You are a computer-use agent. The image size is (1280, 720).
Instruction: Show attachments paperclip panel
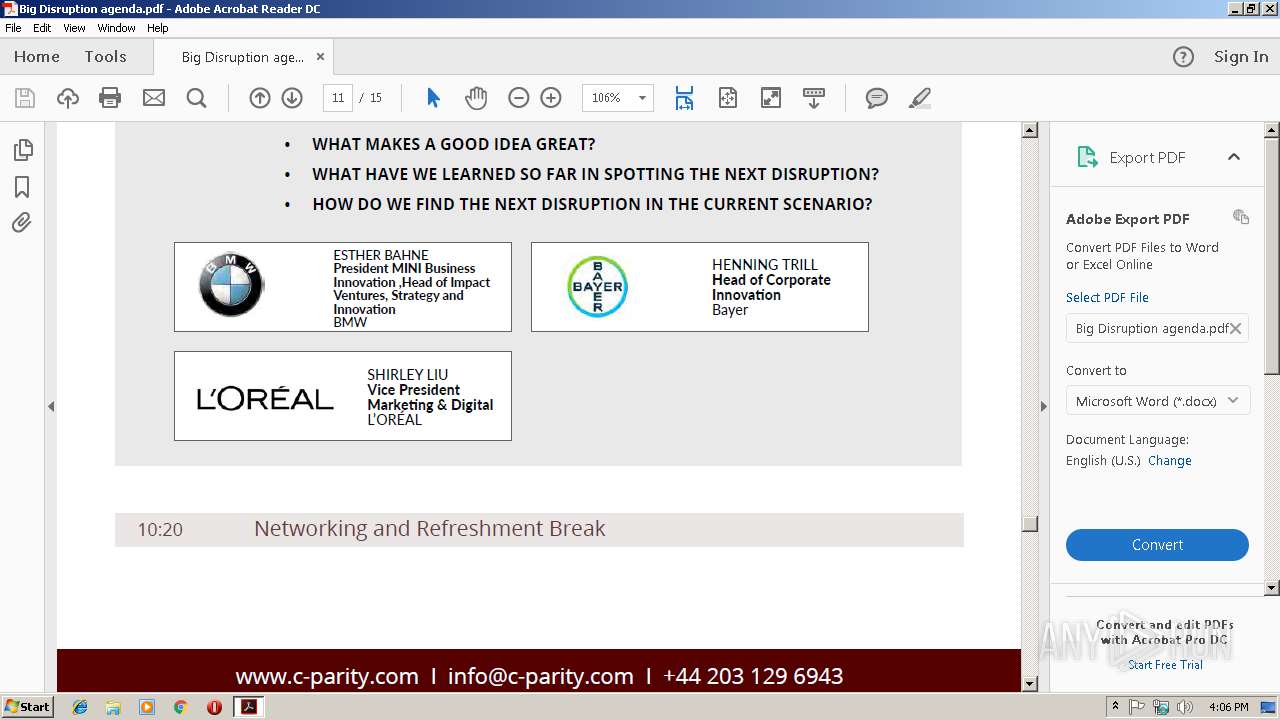tap(22, 223)
